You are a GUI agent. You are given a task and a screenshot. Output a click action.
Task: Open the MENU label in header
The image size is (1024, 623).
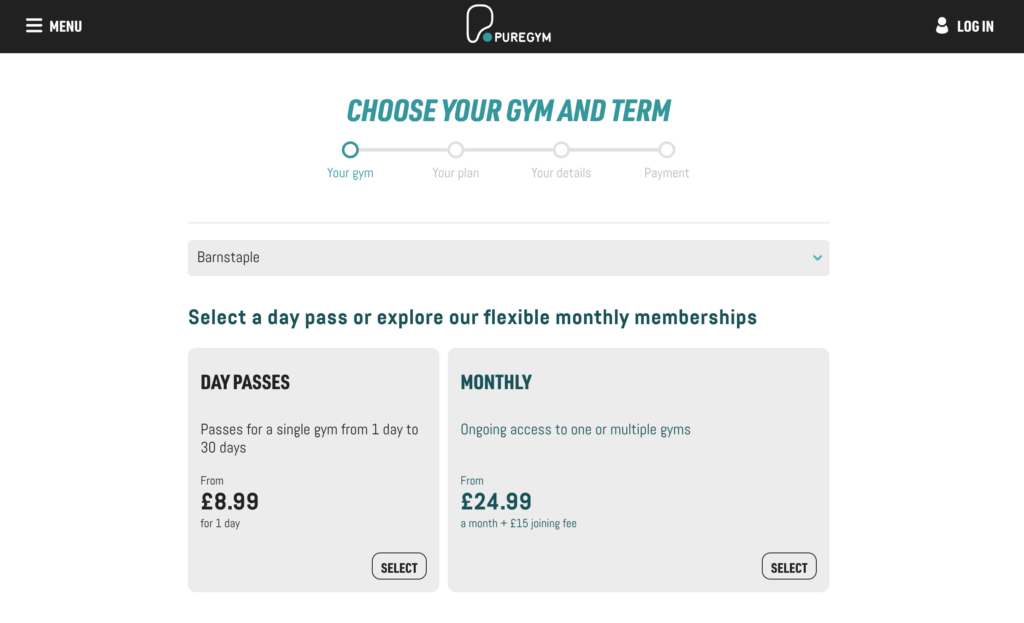[x=66, y=27]
